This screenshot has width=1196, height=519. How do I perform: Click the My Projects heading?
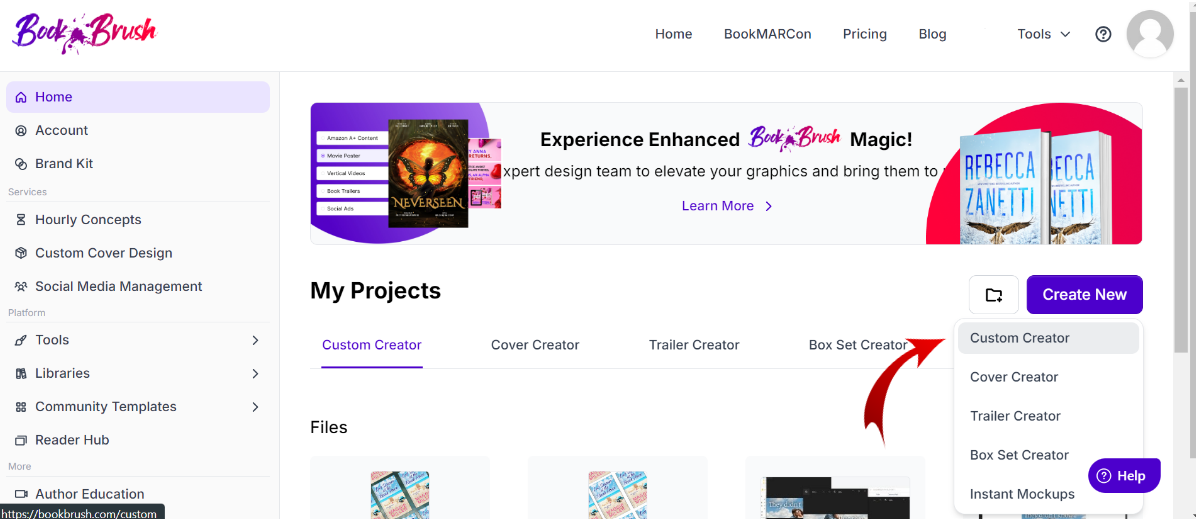click(x=375, y=291)
